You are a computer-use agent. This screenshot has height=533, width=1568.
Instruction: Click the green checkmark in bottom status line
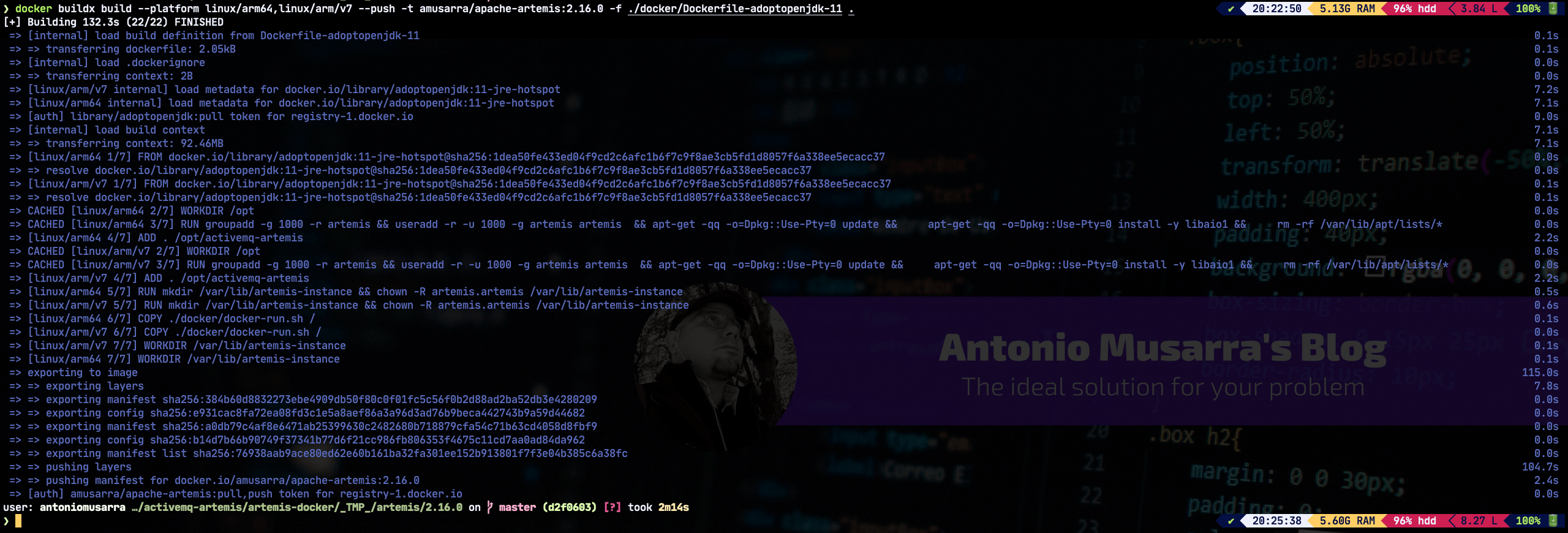[x=1231, y=521]
